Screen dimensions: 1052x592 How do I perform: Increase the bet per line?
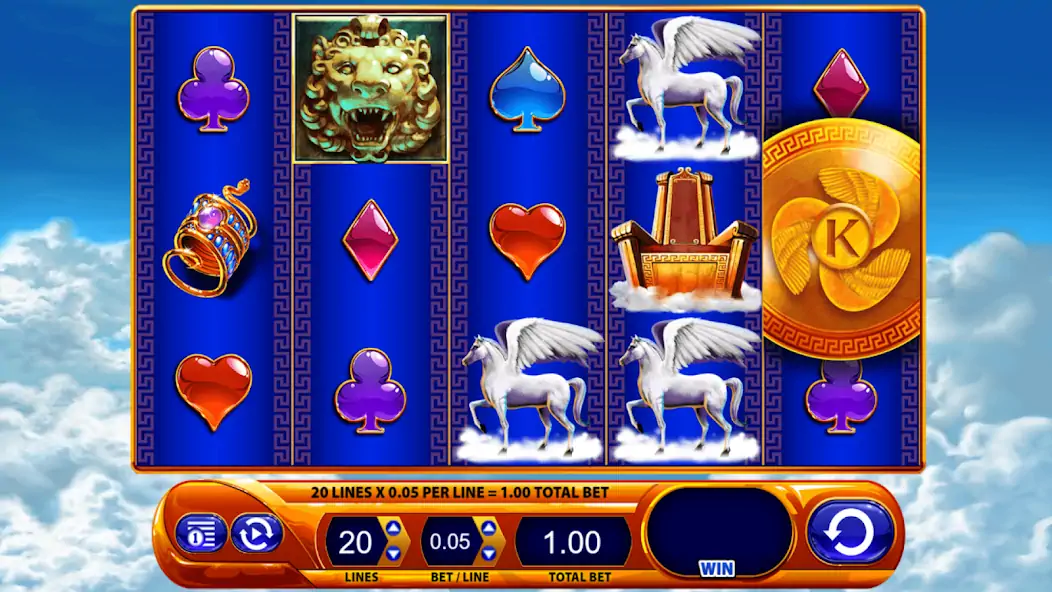click(489, 528)
